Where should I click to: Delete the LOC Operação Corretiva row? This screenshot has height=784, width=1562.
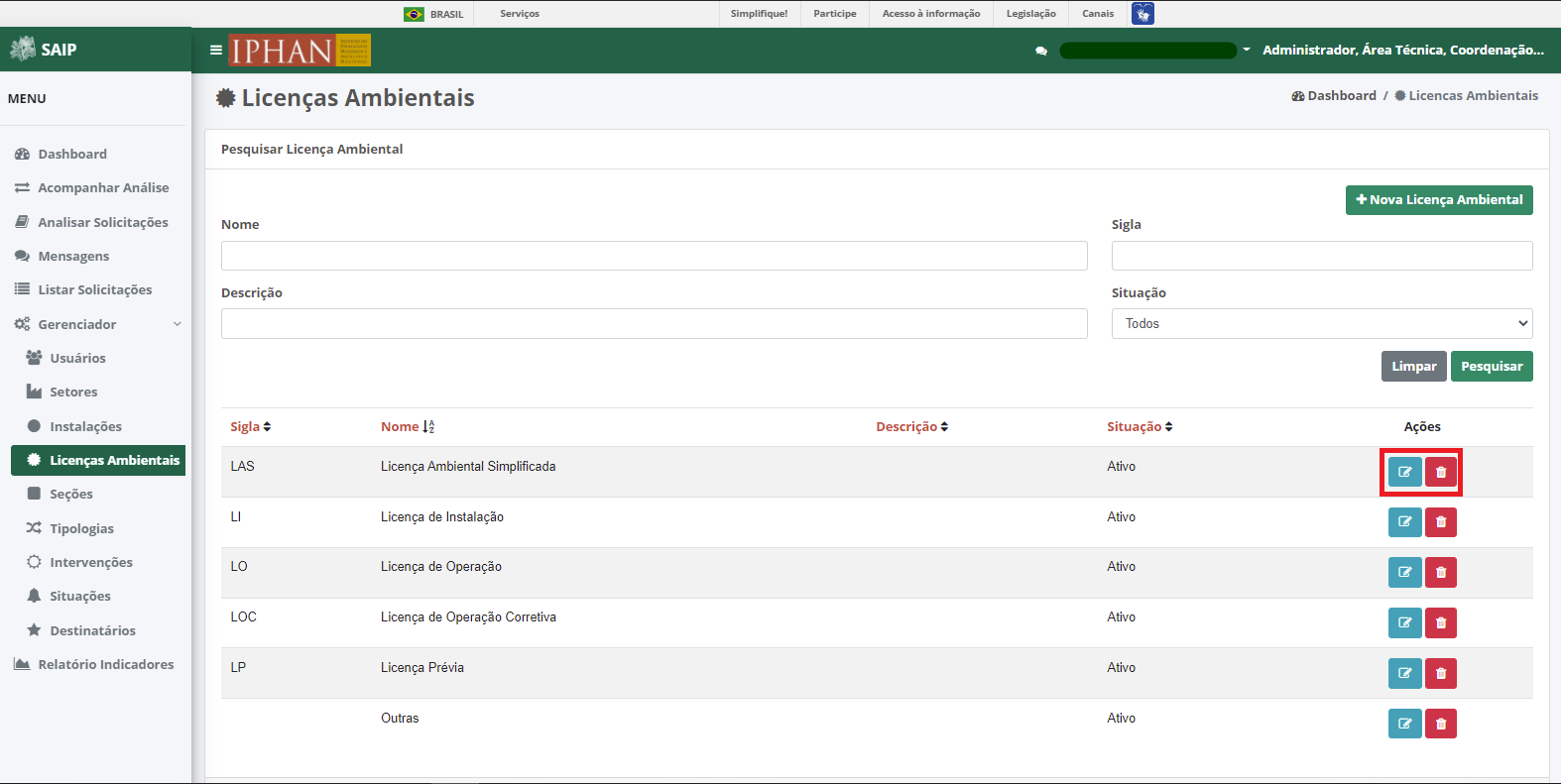(x=1441, y=622)
